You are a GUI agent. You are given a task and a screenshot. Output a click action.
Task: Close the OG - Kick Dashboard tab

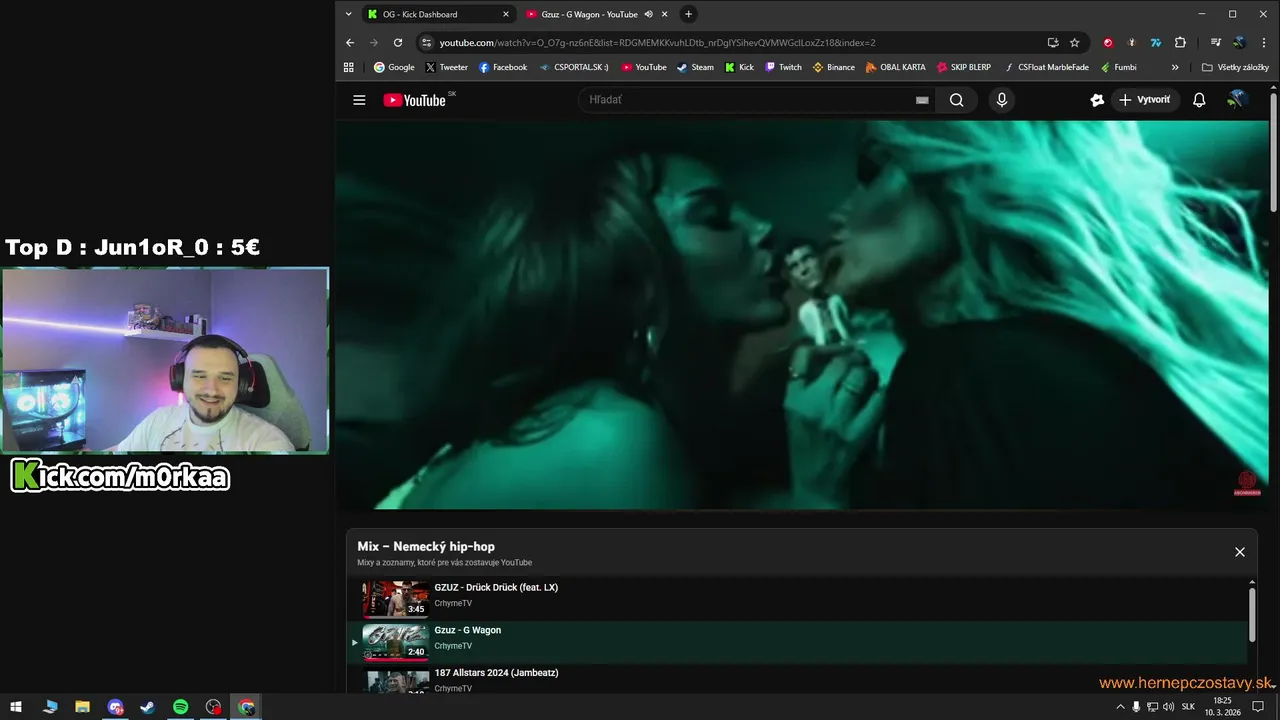[x=505, y=14]
